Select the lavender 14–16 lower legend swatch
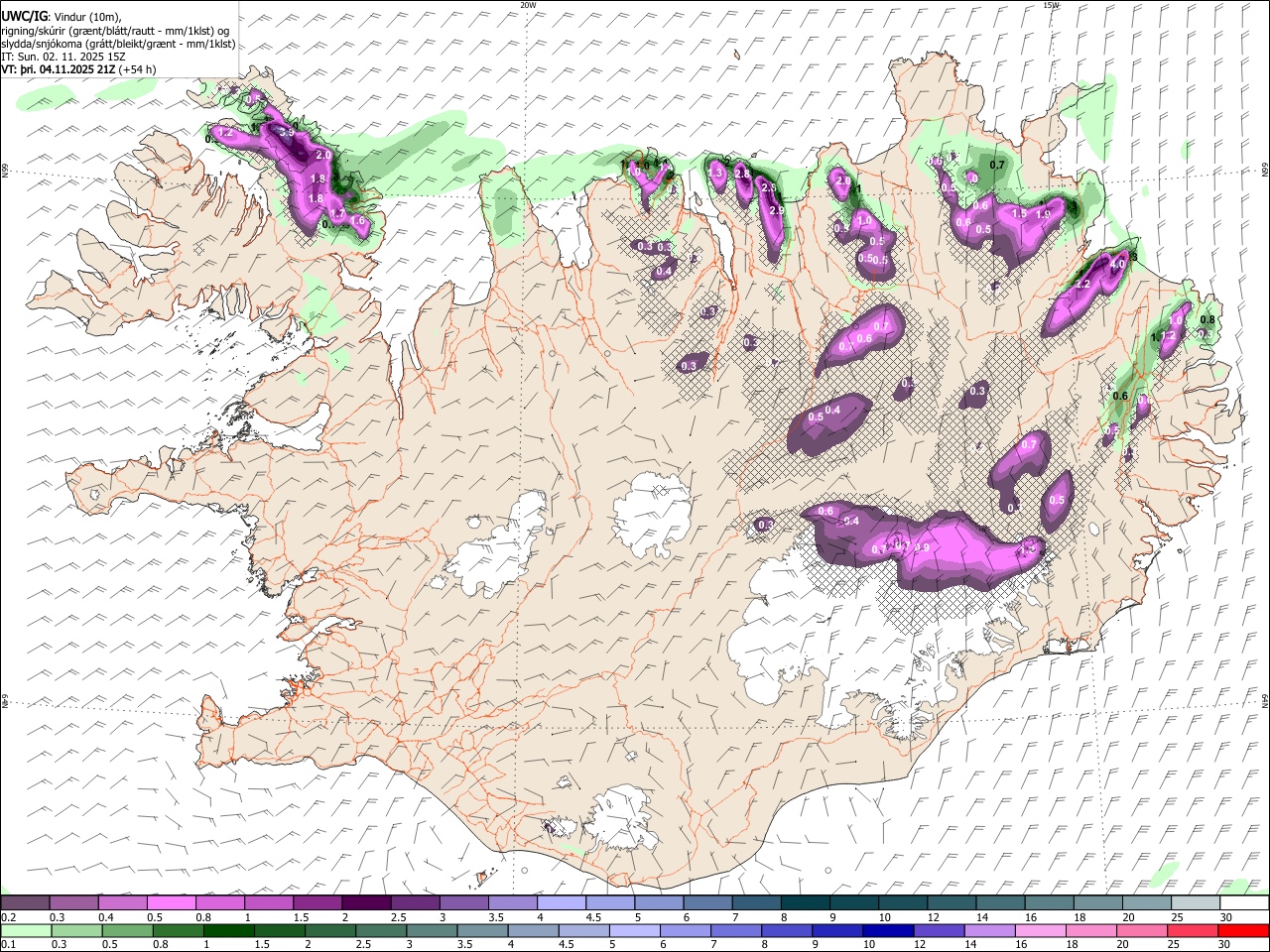The height and width of the screenshot is (952, 1270). tap(989, 930)
